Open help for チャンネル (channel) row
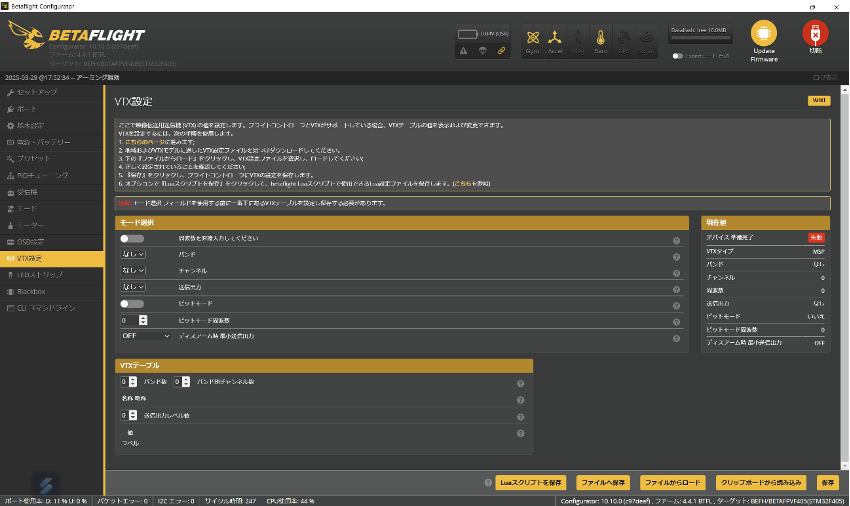This screenshot has height=506, width=850. 677,273
